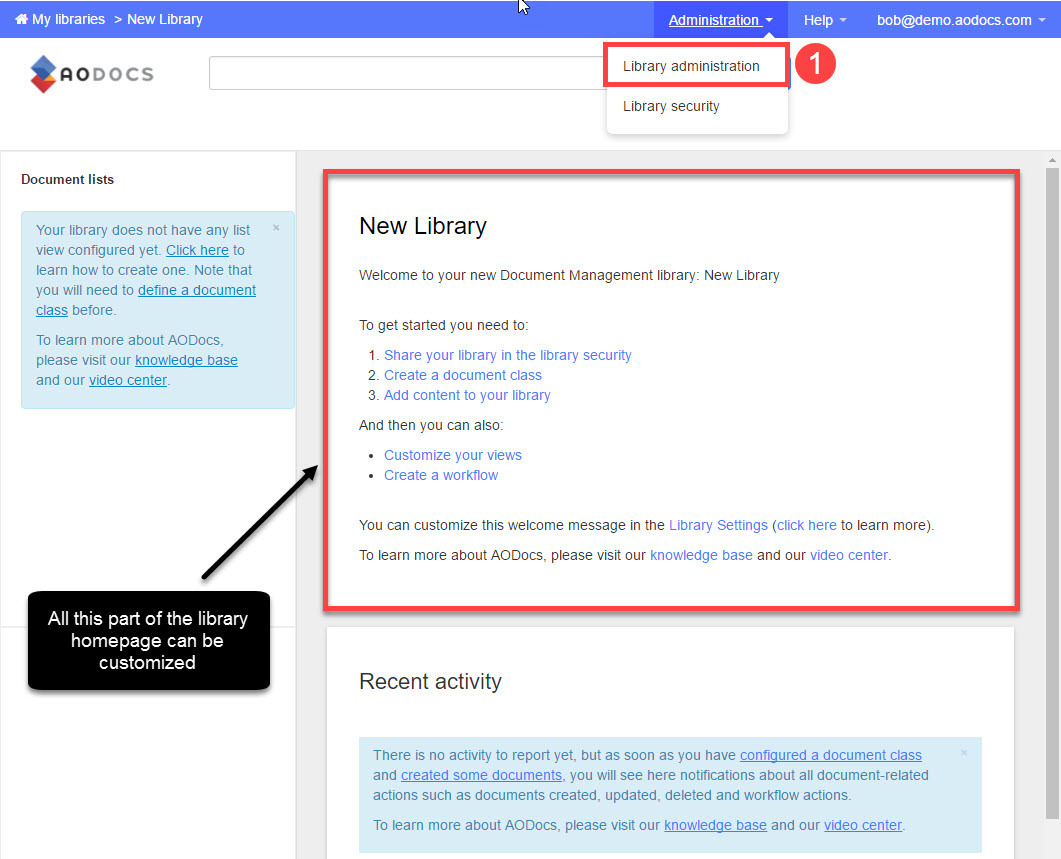Image resolution: width=1061 pixels, height=859 pixels.
Task: Focus the search input field
Action: click(406, 73)
